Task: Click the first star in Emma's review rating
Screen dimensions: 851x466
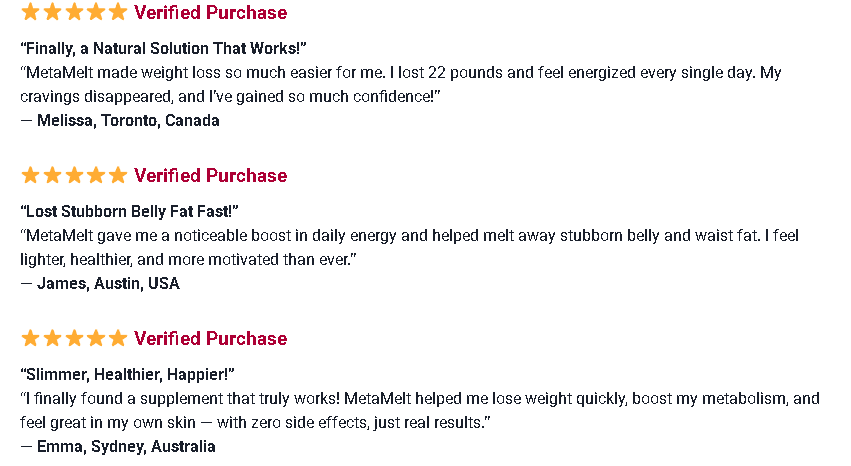Action: tap(30, 339)
